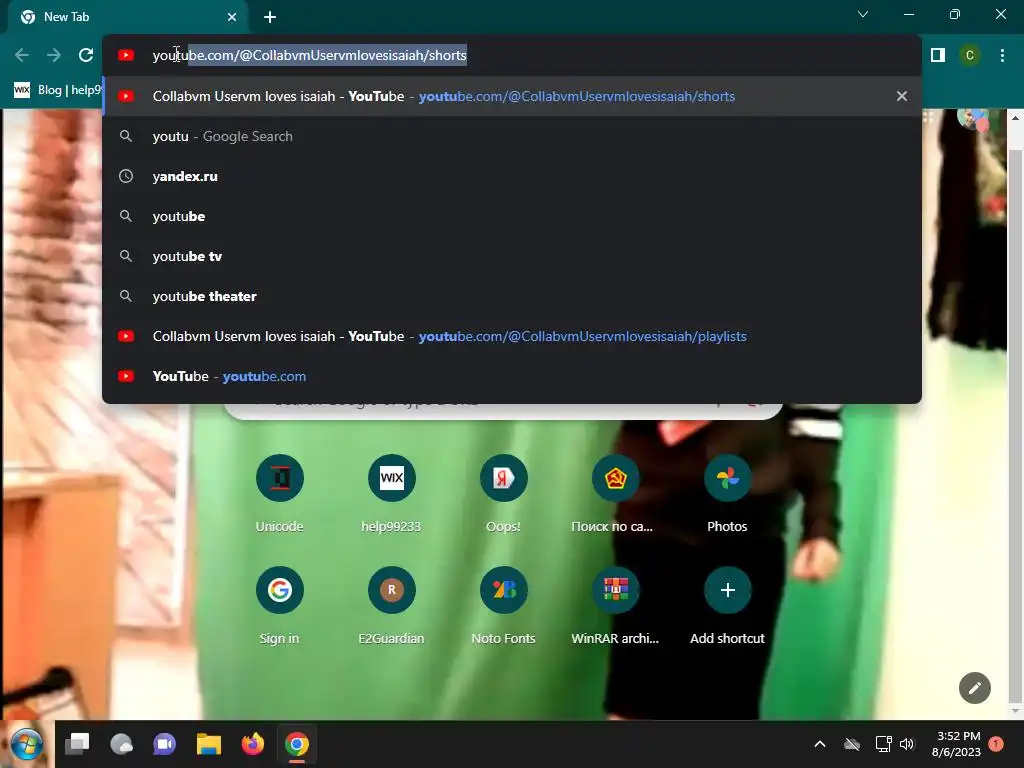Open the video chat taskbar app

click(x=165, y=744)
